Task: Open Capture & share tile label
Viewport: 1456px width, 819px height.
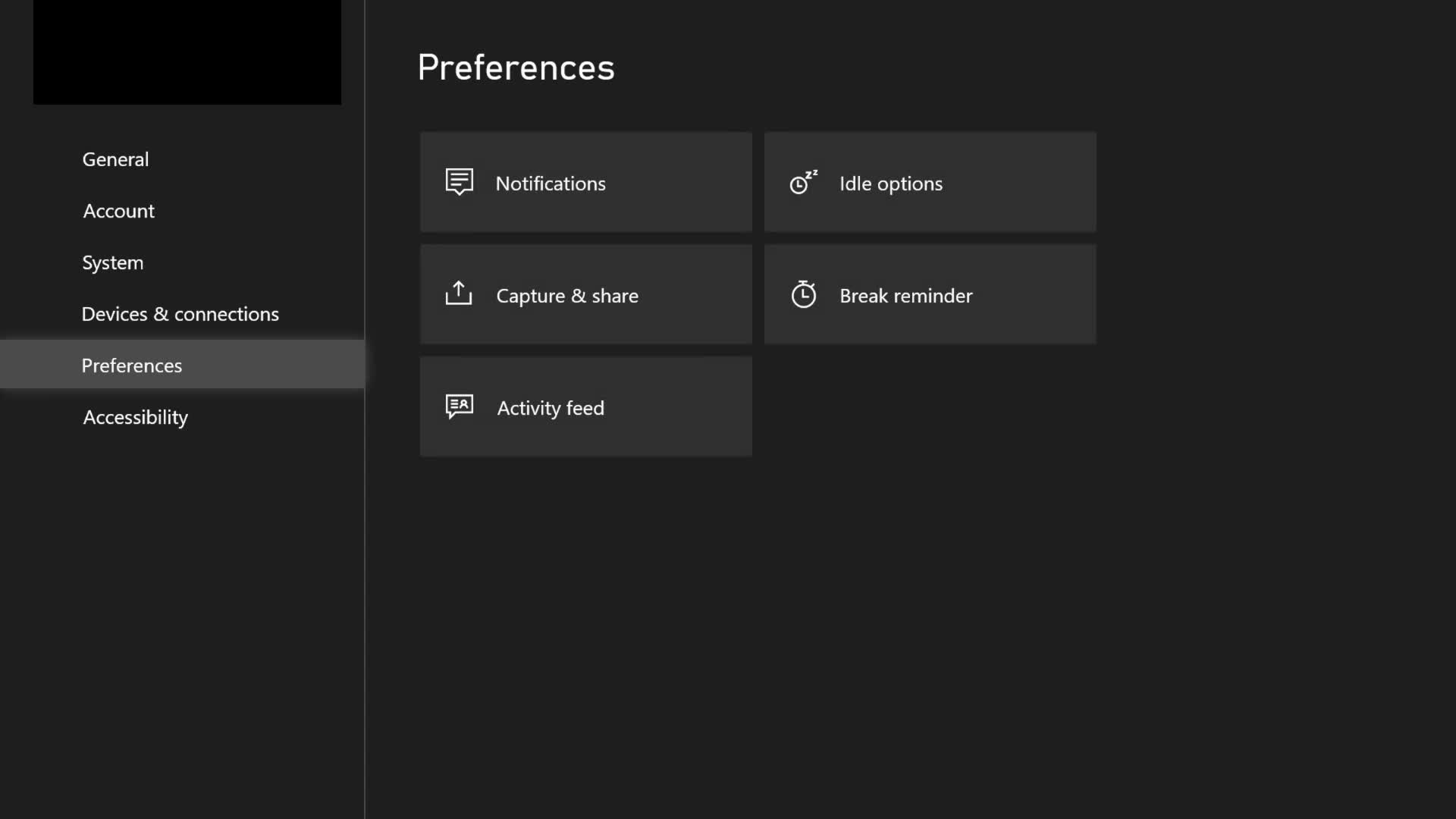Action: 567,296
